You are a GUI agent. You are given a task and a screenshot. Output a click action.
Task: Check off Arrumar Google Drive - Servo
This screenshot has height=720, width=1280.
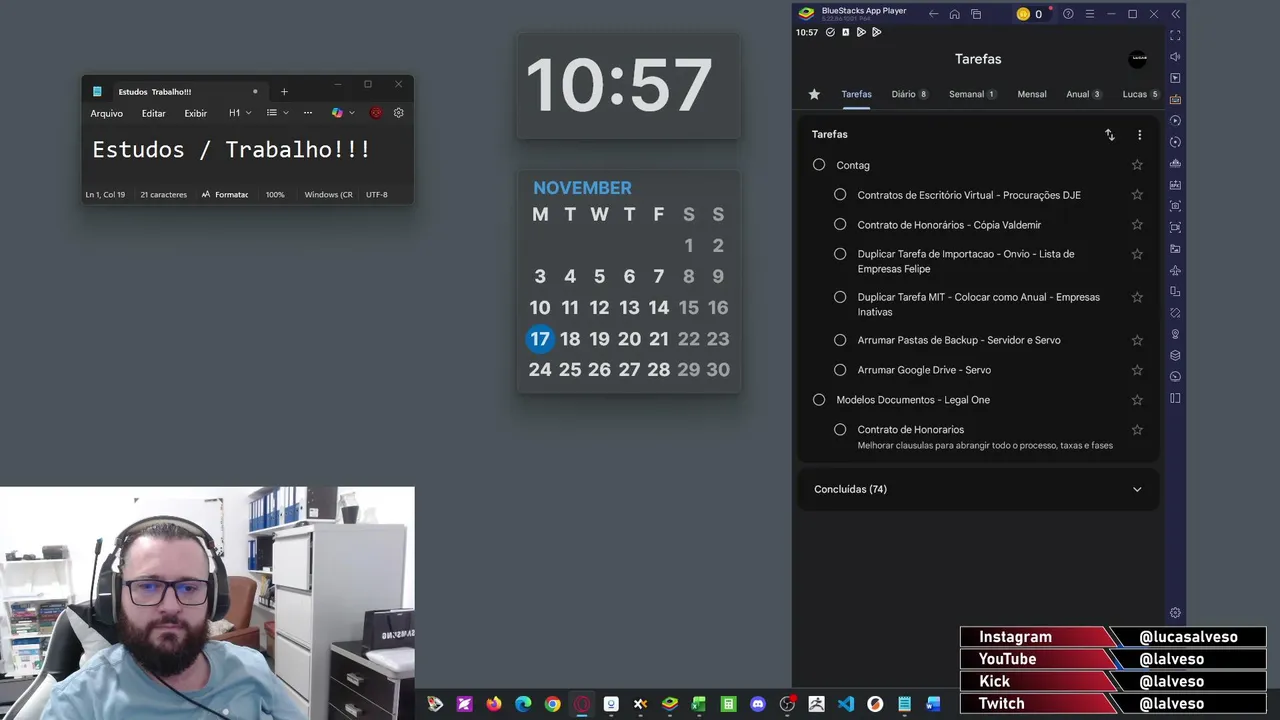pyautogui.click(x=840, y=370)
